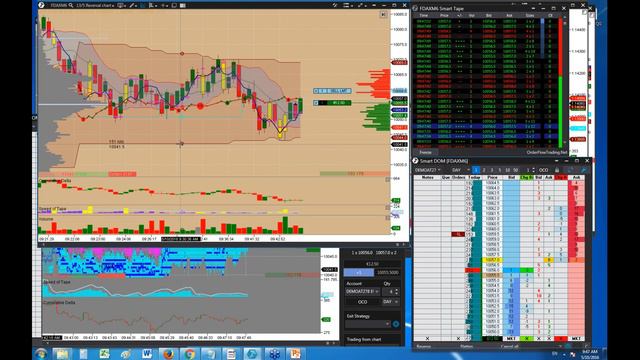Select quantity preset 1 in Smart DOM
The image size is (640, 360).
tap(476, 170)
